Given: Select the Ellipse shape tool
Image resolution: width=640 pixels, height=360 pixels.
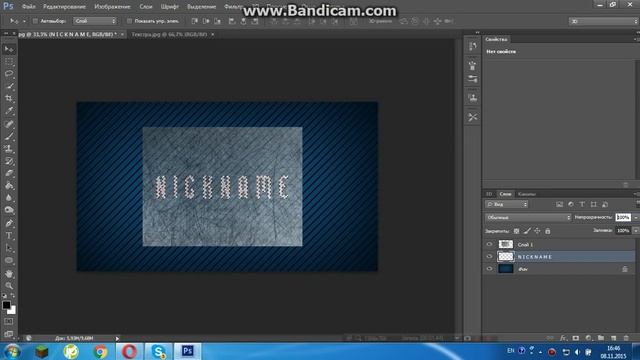Looking at the screenshot, I should tap(9, 260).
